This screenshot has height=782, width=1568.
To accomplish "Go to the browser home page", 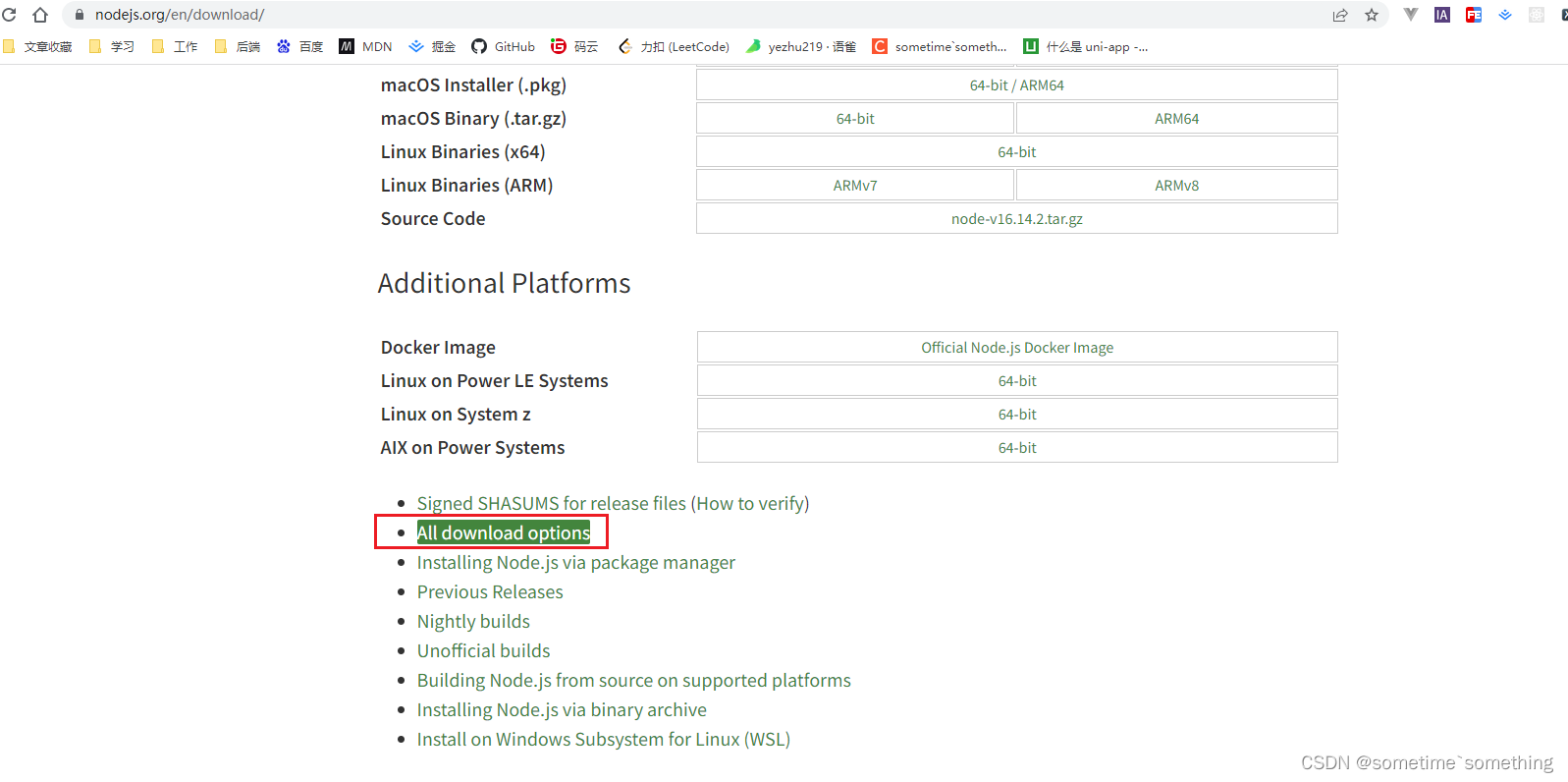I will [40, 15].
